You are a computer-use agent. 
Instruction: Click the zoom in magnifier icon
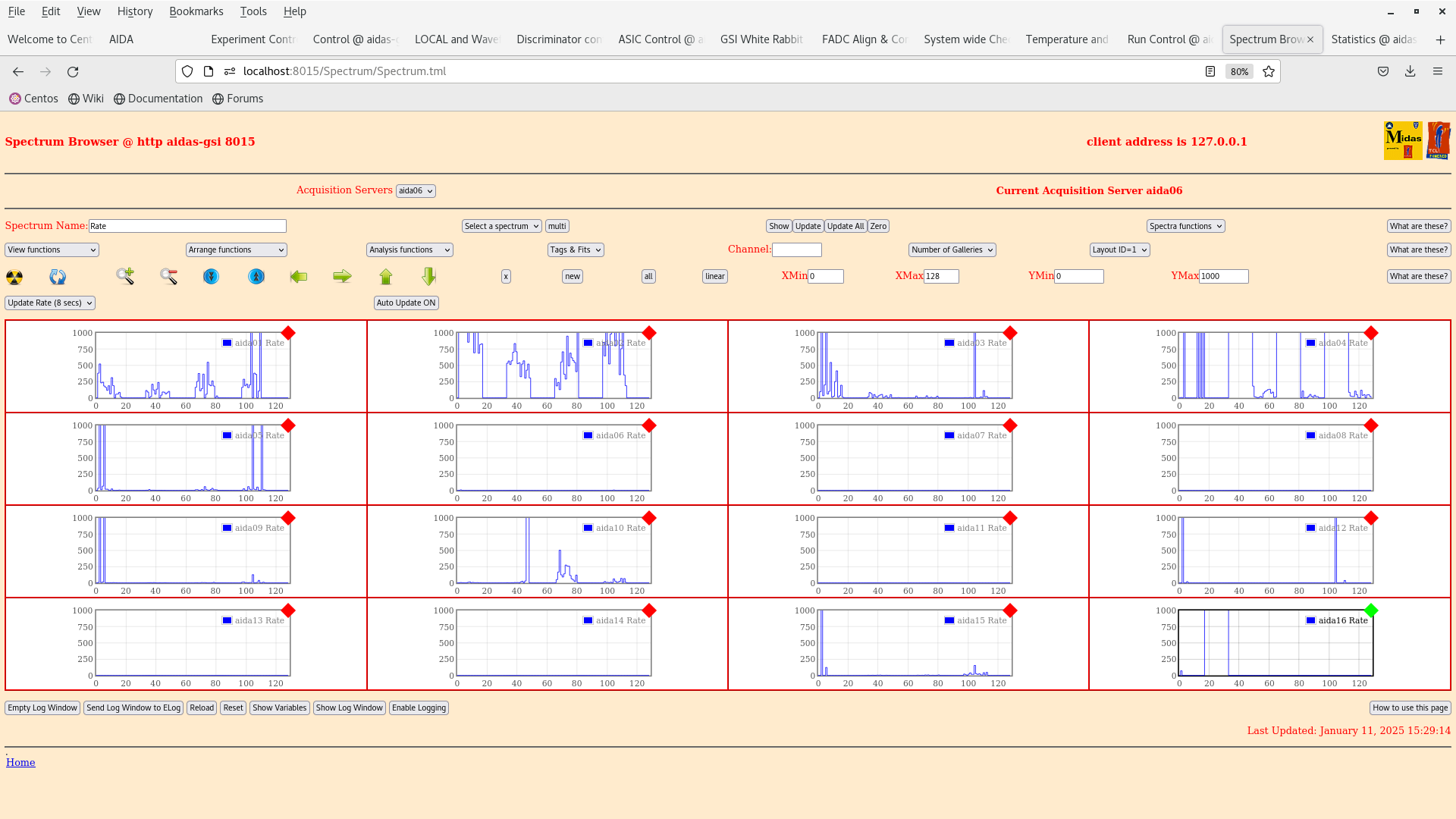point(125,277)
